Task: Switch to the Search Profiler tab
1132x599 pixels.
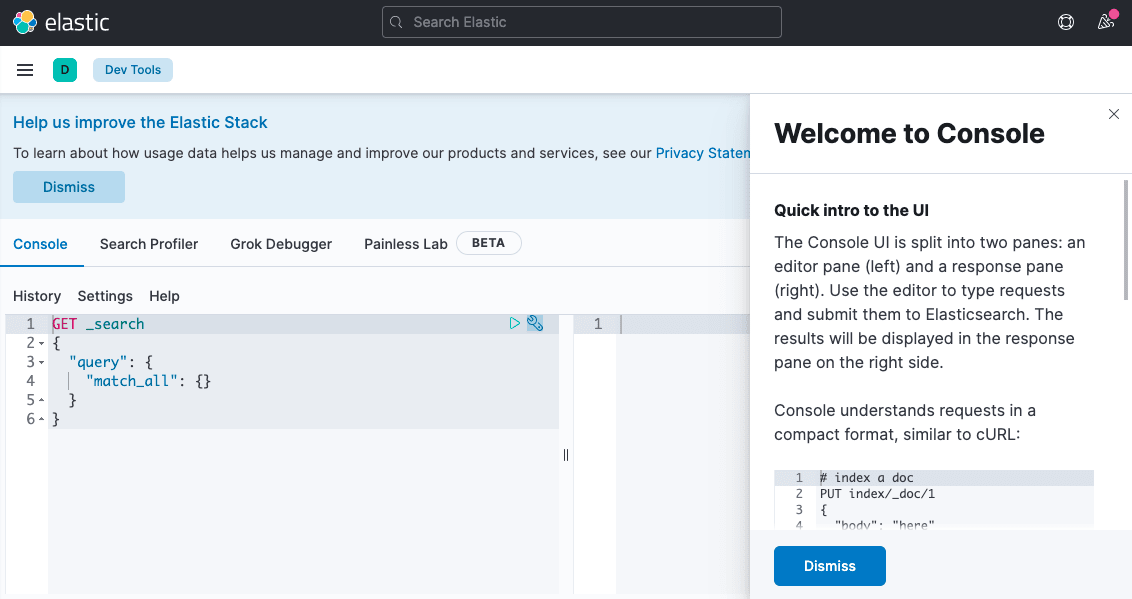Action: 148,243
